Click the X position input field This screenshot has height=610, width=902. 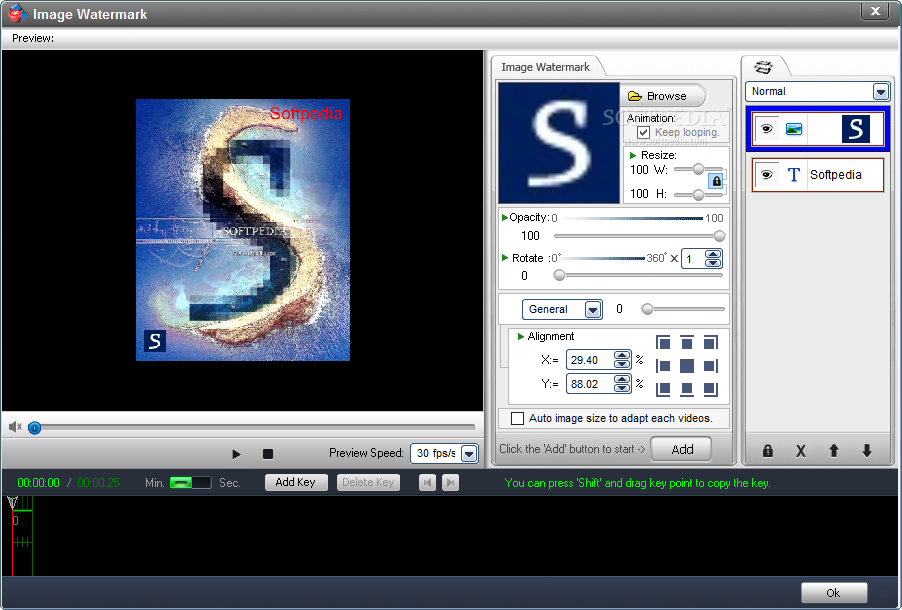pos(590,360)
